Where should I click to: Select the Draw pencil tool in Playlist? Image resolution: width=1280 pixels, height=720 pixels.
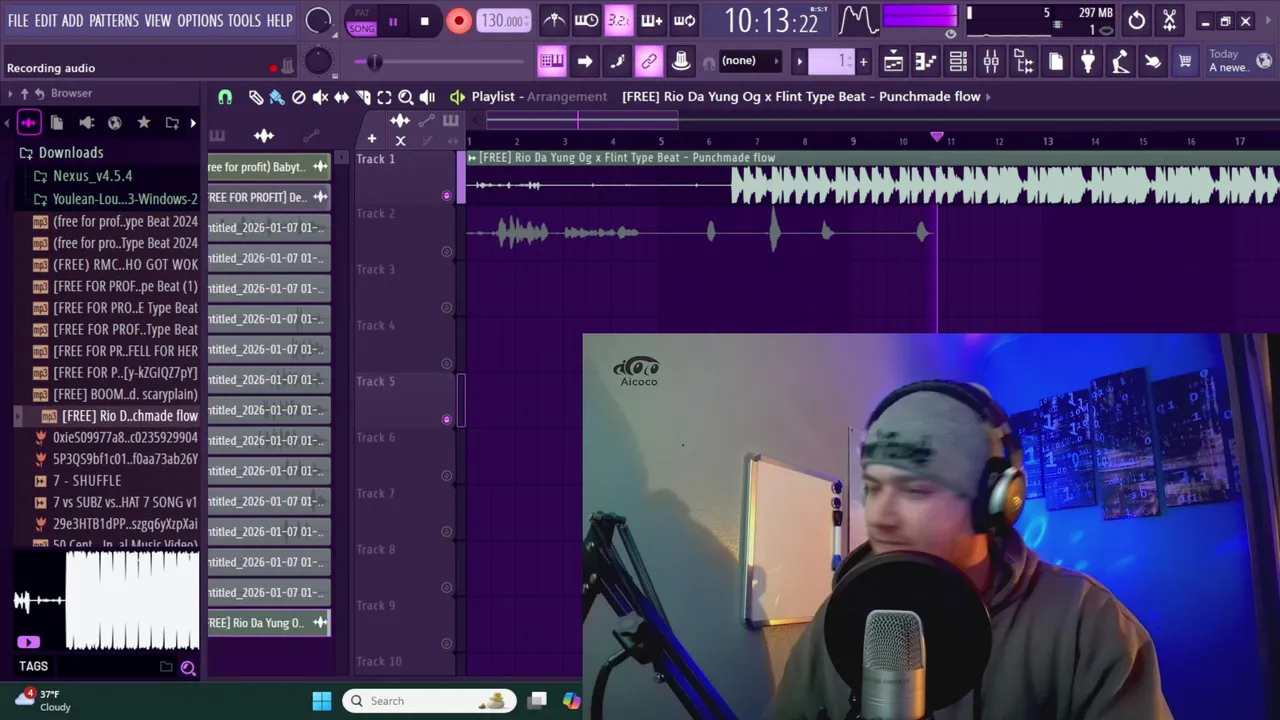(x=256, y=97)
